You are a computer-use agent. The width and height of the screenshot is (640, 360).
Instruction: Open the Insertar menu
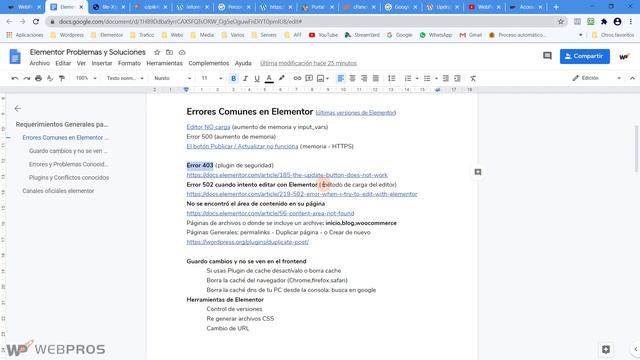coord(102,63)
